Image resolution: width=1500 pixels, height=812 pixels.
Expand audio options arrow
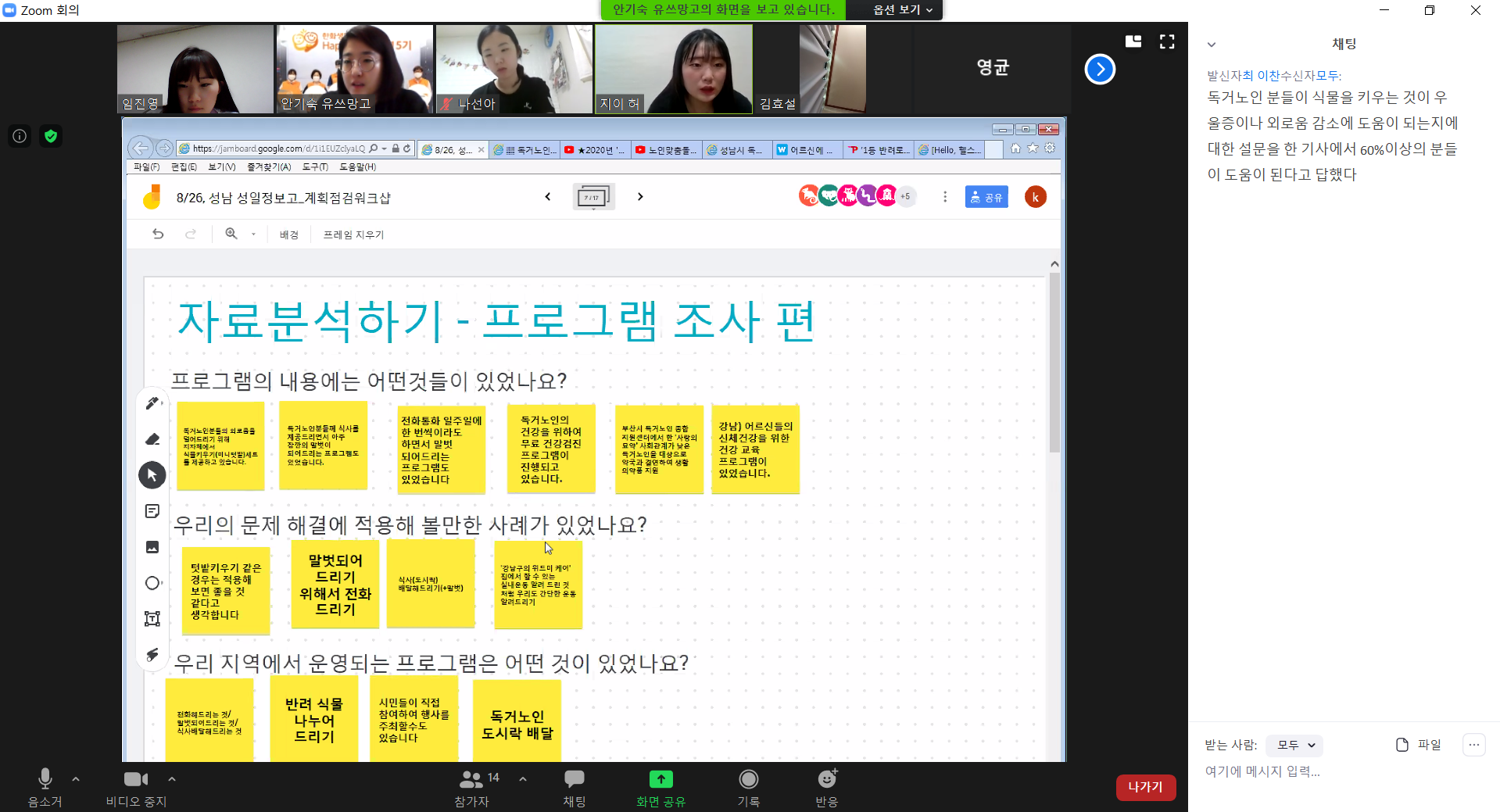click(76, 778)
